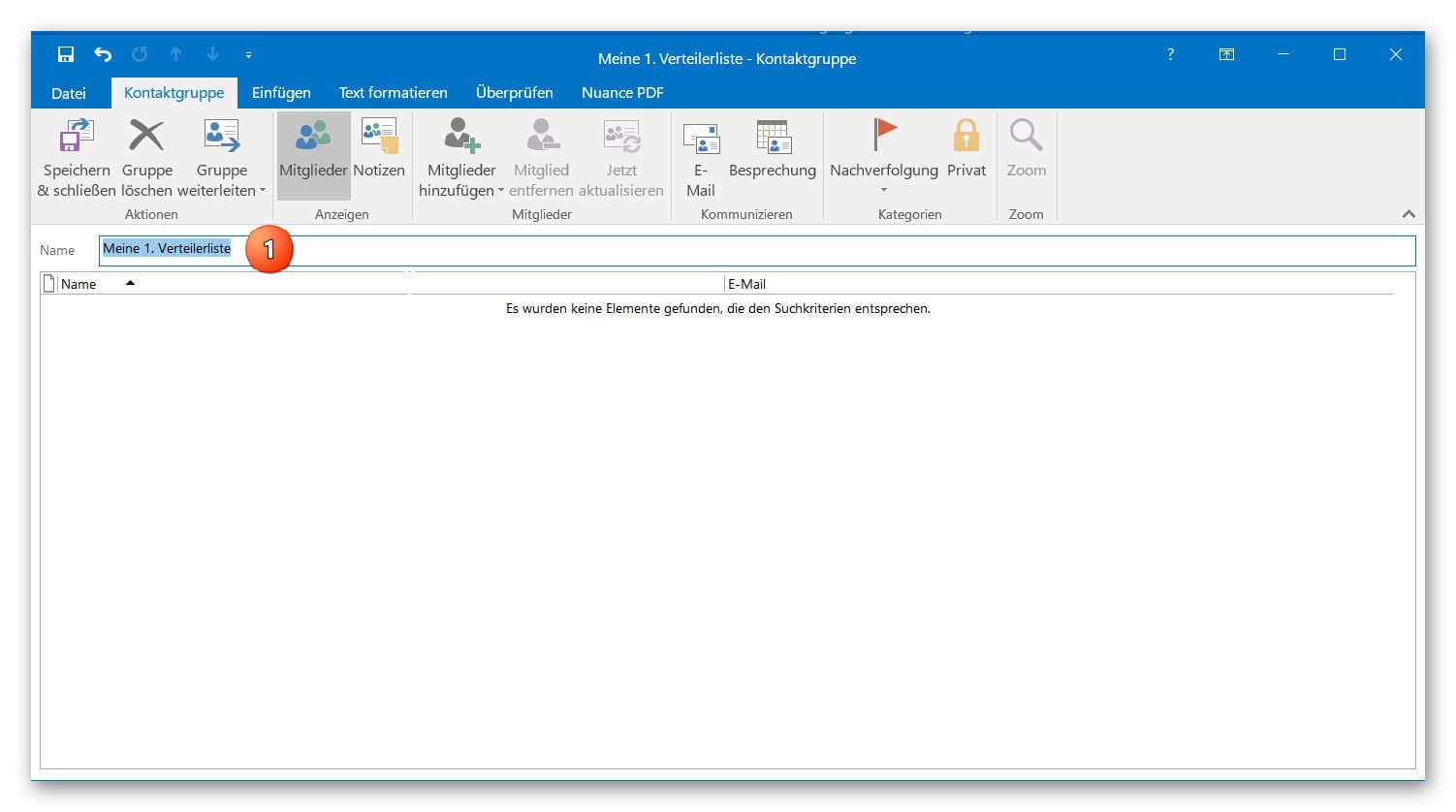Minimize the Kontaktgruppe window

(x=1283, y=54)
